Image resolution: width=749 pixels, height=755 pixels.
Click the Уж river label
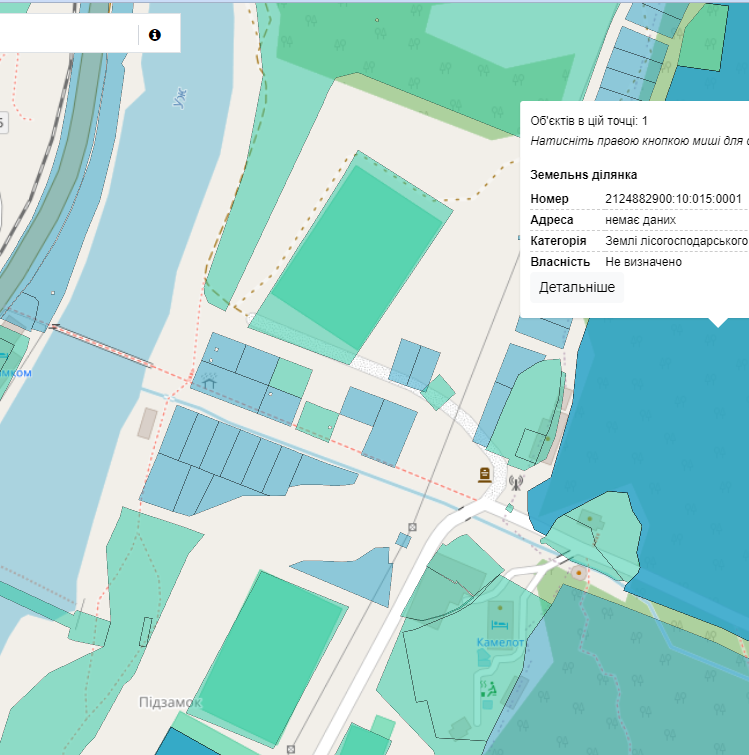click(180, 98)
